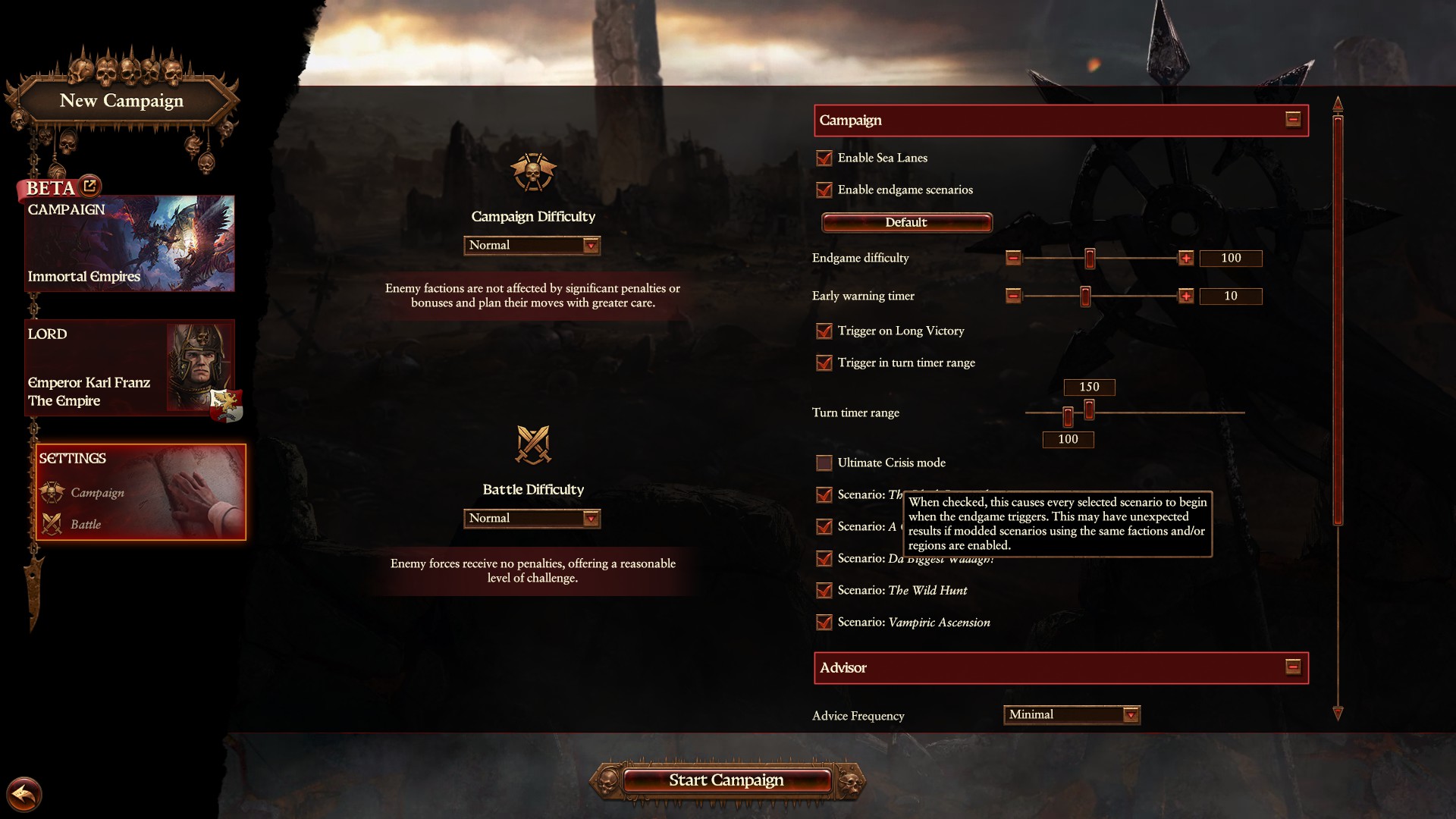Click the back arrow navigation icon

(x=23, y=793)
